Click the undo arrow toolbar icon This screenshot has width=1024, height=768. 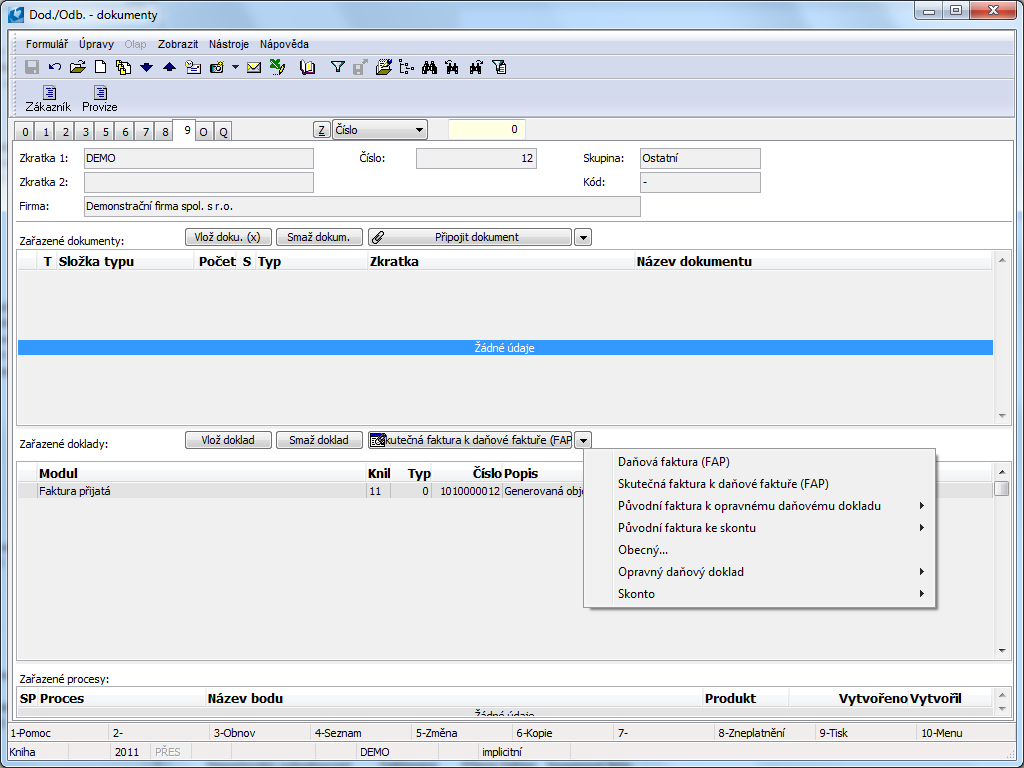pyautogui.click(x=54, y=68)
